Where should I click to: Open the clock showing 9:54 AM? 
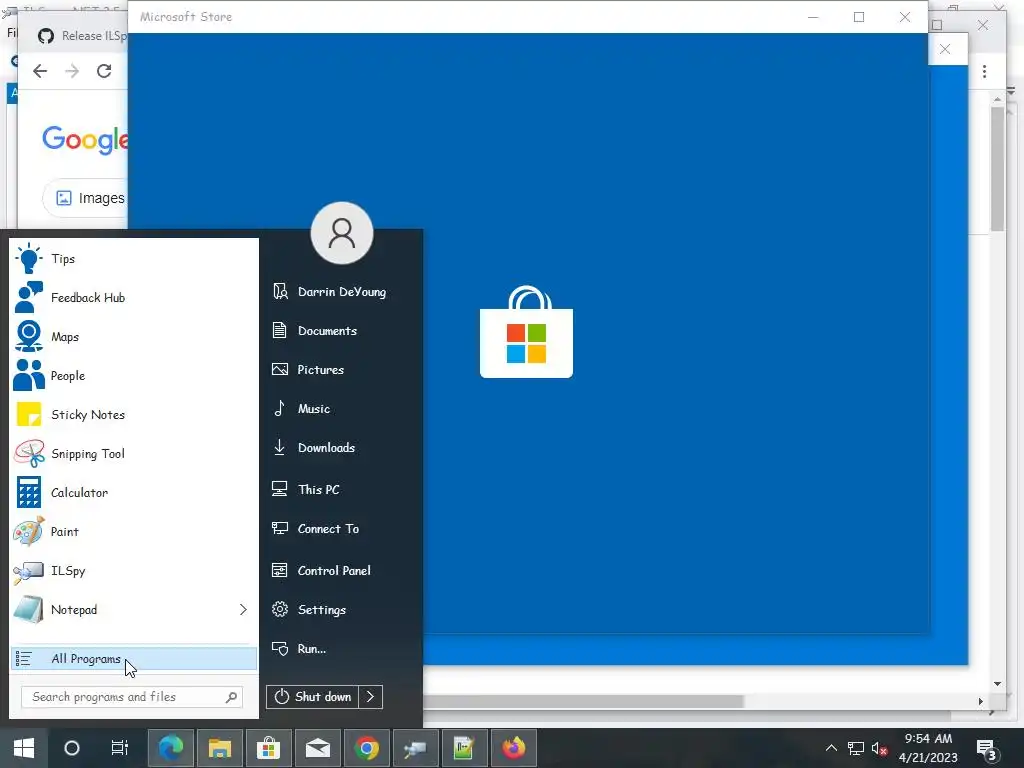(x=928, y=748)
